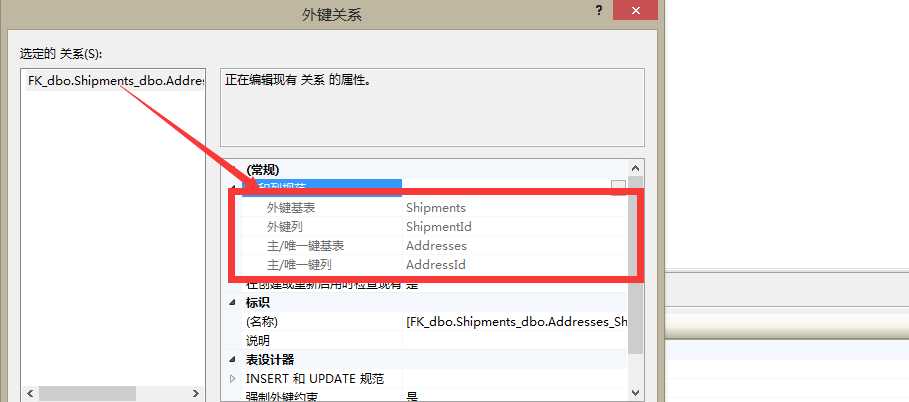This screenshot has width=909, height=402.
Task: Collapse the 标识 category
Action: (x=233, y=302)
